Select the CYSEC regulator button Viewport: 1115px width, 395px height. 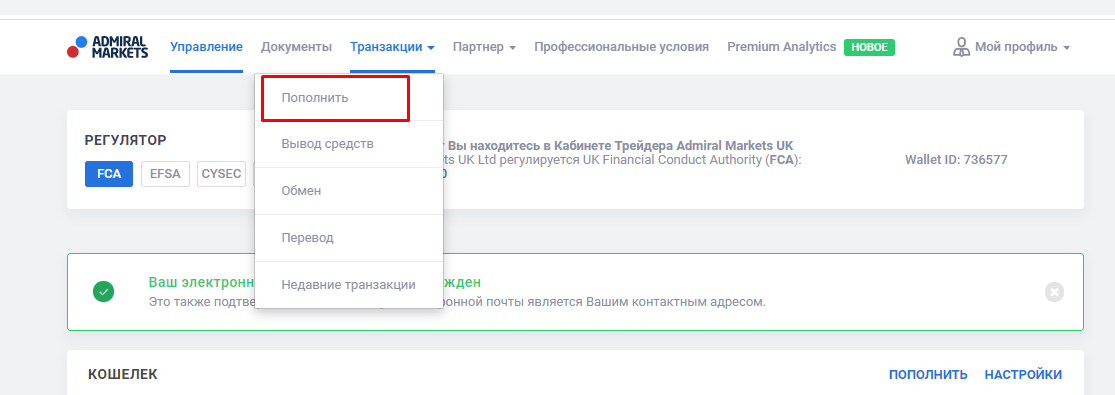click(221, 174)
